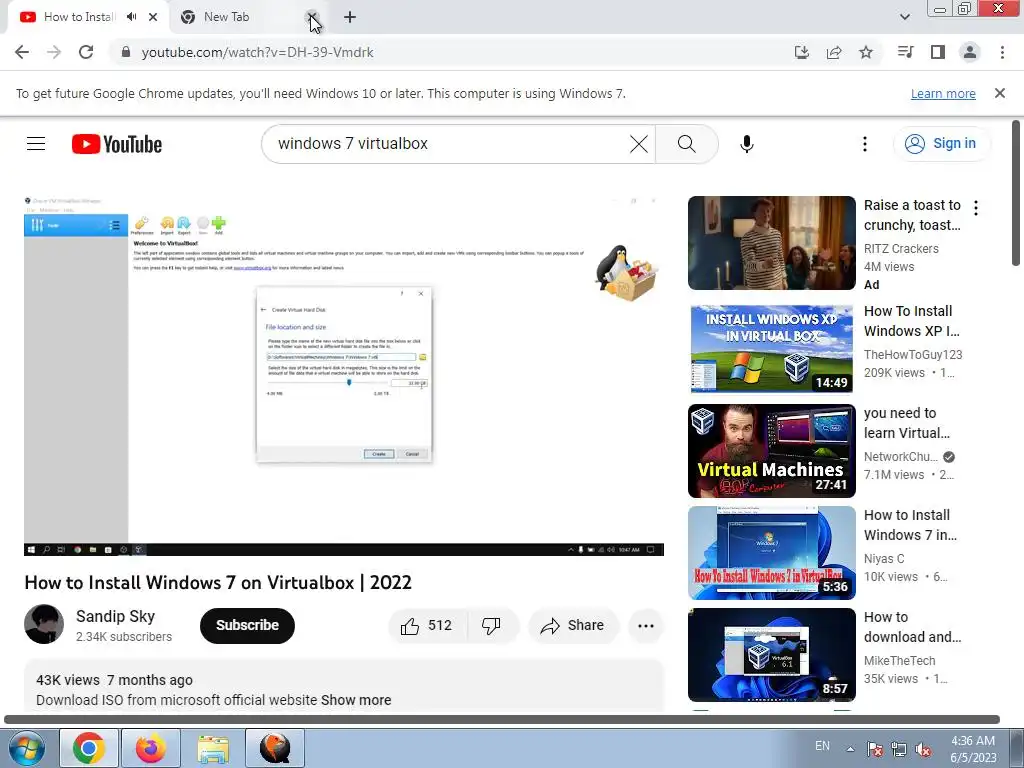The image size is (1024, 768).
Task: Open the YouTube hamburger guide menu
Action: [x=36, y=144]
